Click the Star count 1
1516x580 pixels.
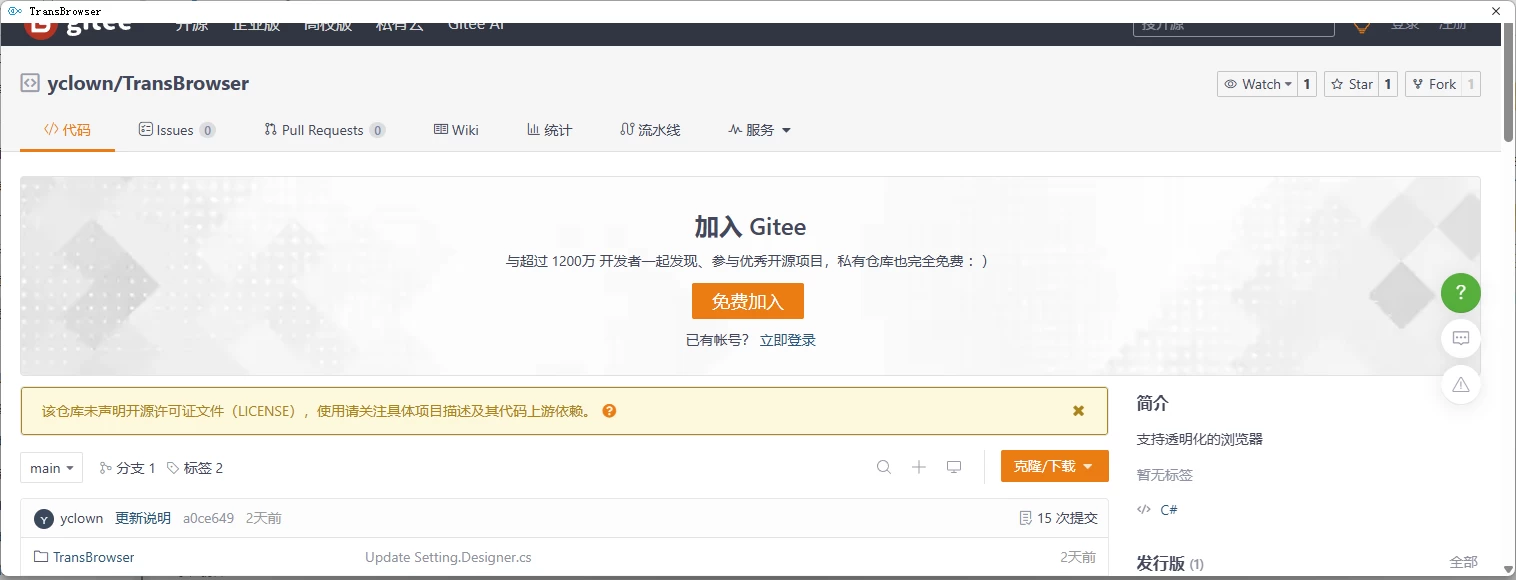coord(1388,84)
